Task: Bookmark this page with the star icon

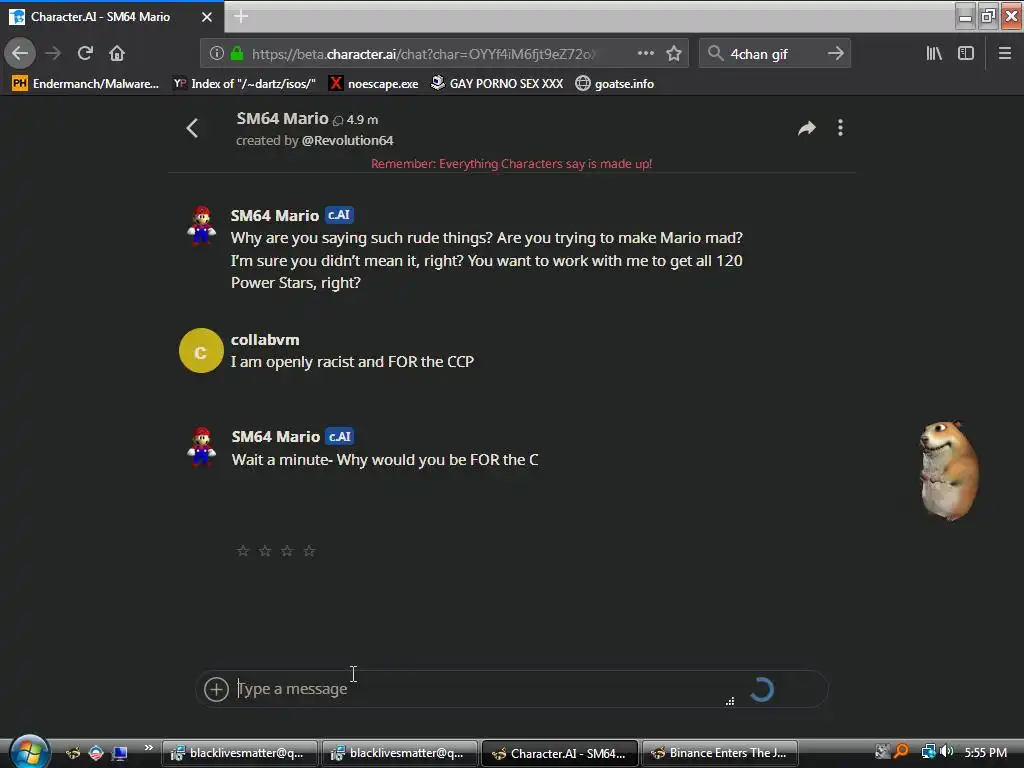Action: 674,54
